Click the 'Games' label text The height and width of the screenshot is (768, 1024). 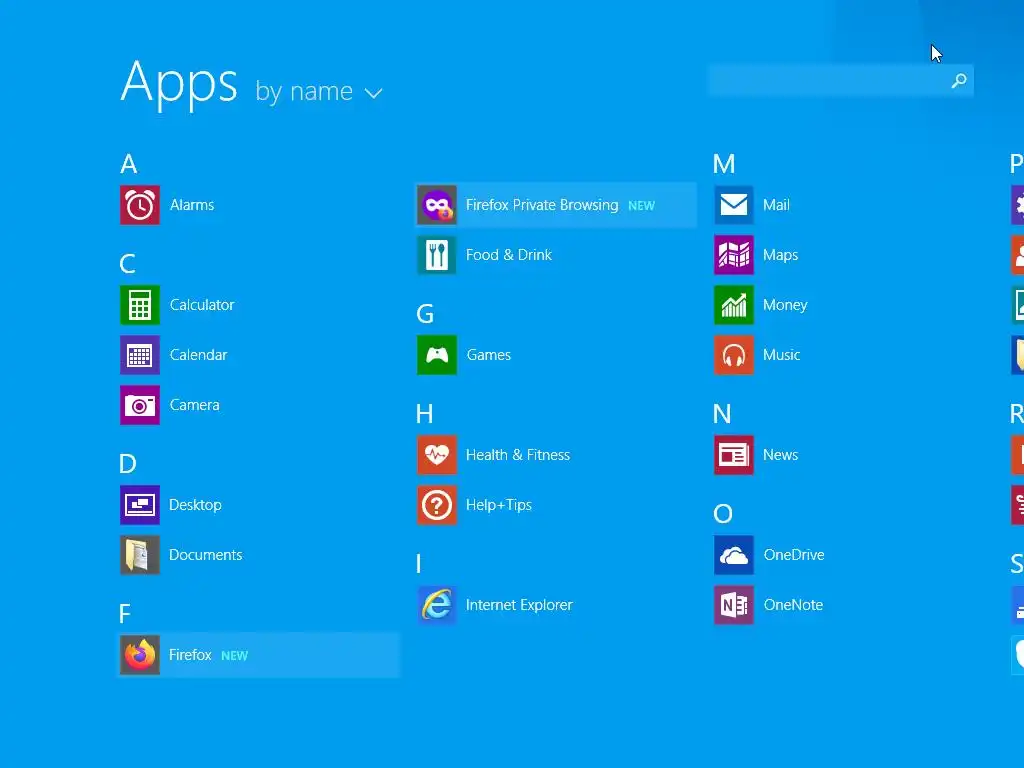488,355
